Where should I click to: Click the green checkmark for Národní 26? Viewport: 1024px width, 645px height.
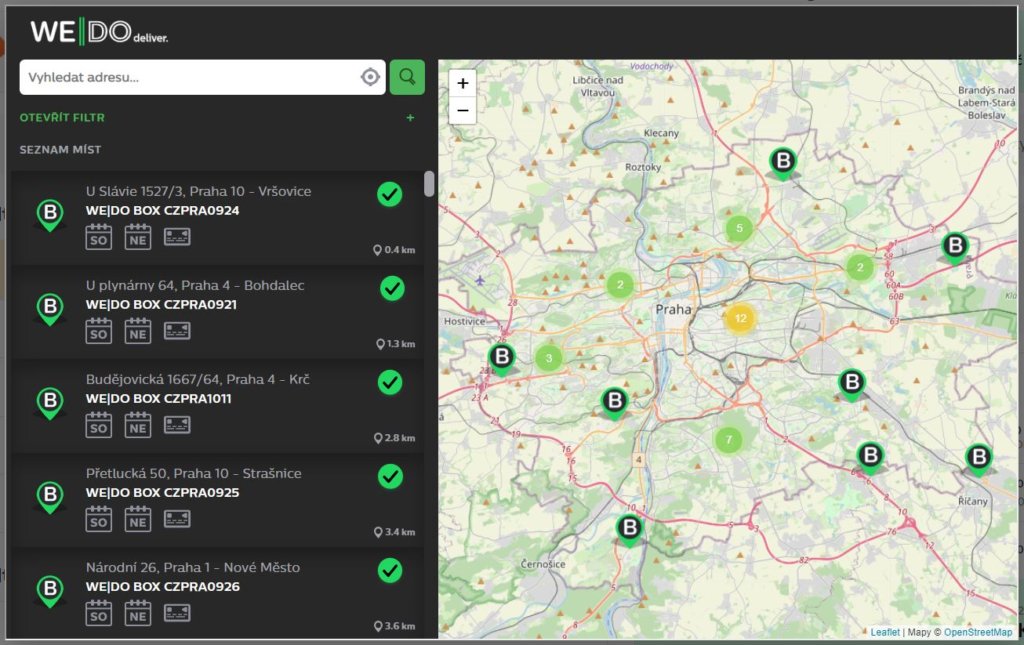(x=391, y=570)
